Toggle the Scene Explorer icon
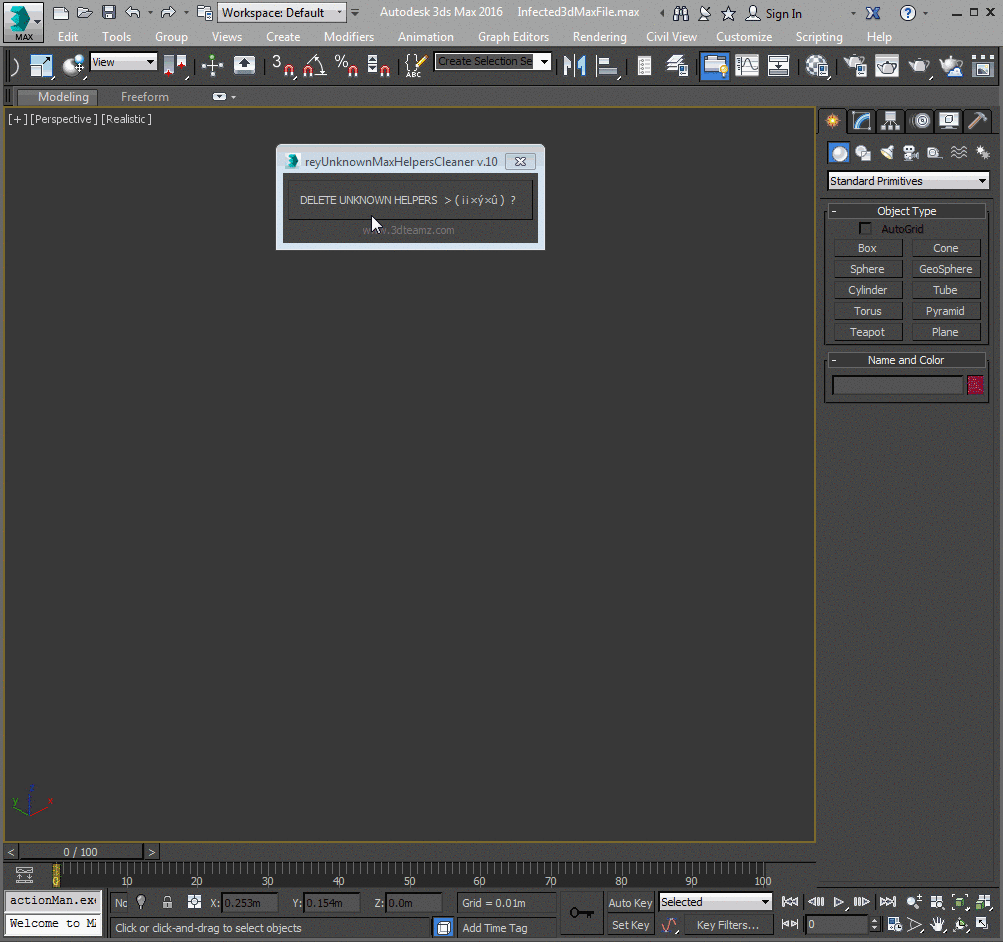This screenshot has width=1003, height=942. point(644,65)
